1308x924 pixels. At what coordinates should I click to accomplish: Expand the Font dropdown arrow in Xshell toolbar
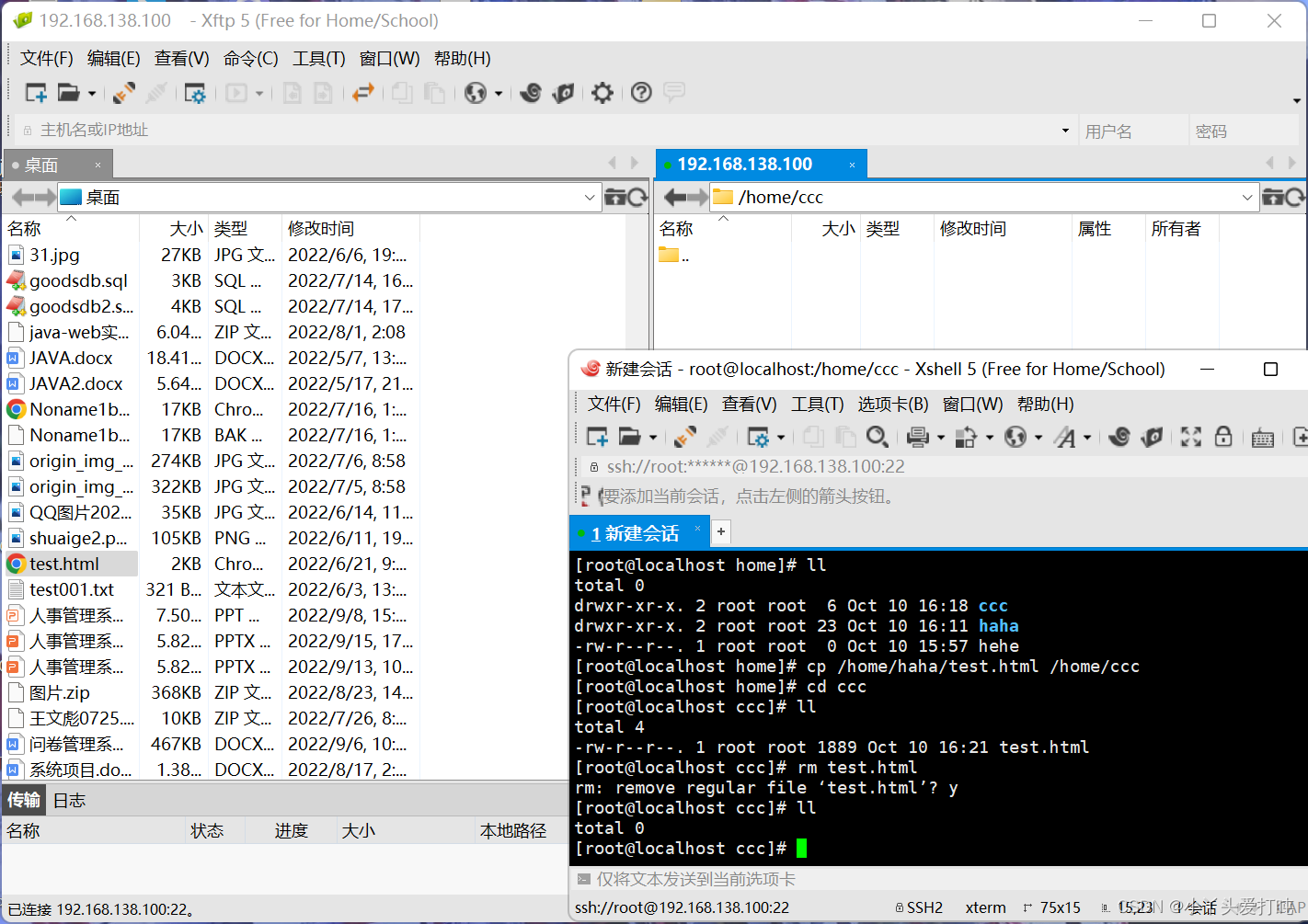(x=1087, y=438)
